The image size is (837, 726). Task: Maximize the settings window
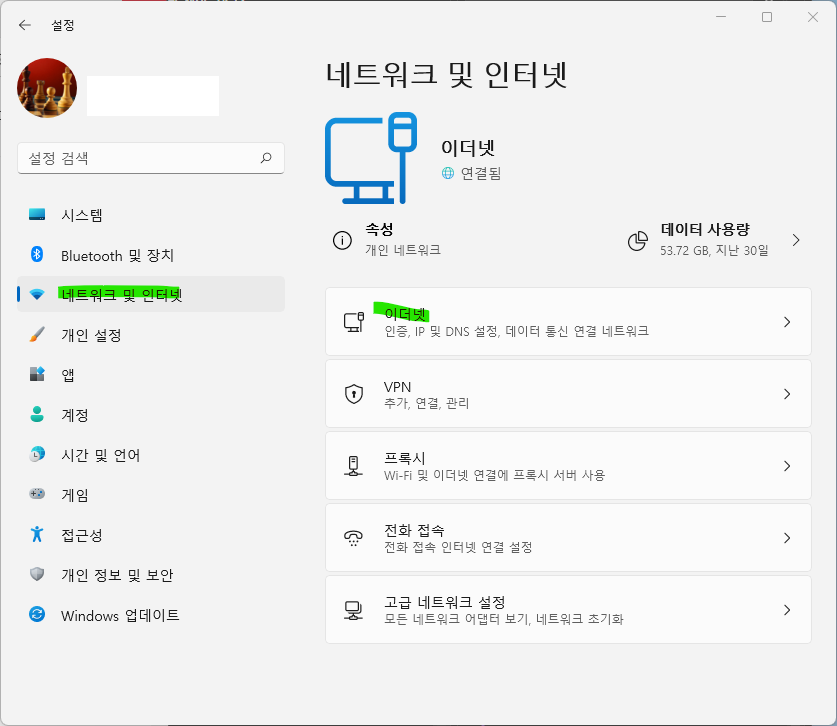tap(767, 17)
